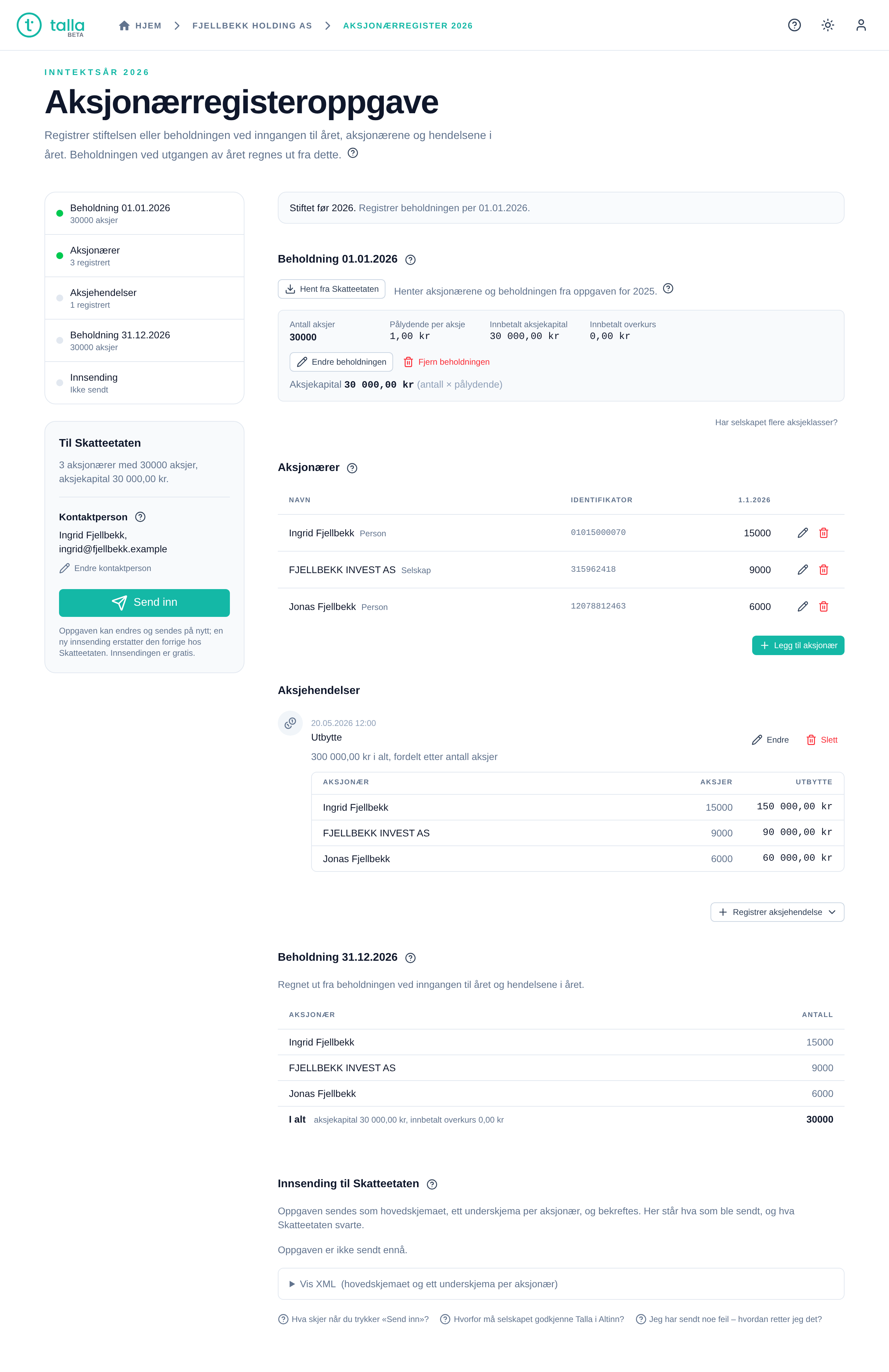Click identifier 315962418 in shareholders table

[x=593, y=570]
